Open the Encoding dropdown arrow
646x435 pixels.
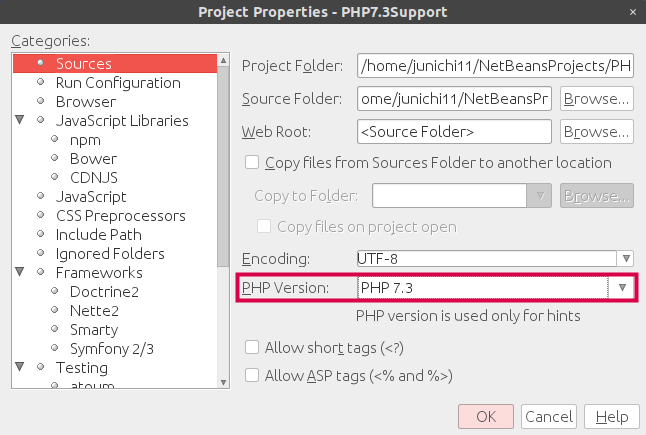pos(624,259)
